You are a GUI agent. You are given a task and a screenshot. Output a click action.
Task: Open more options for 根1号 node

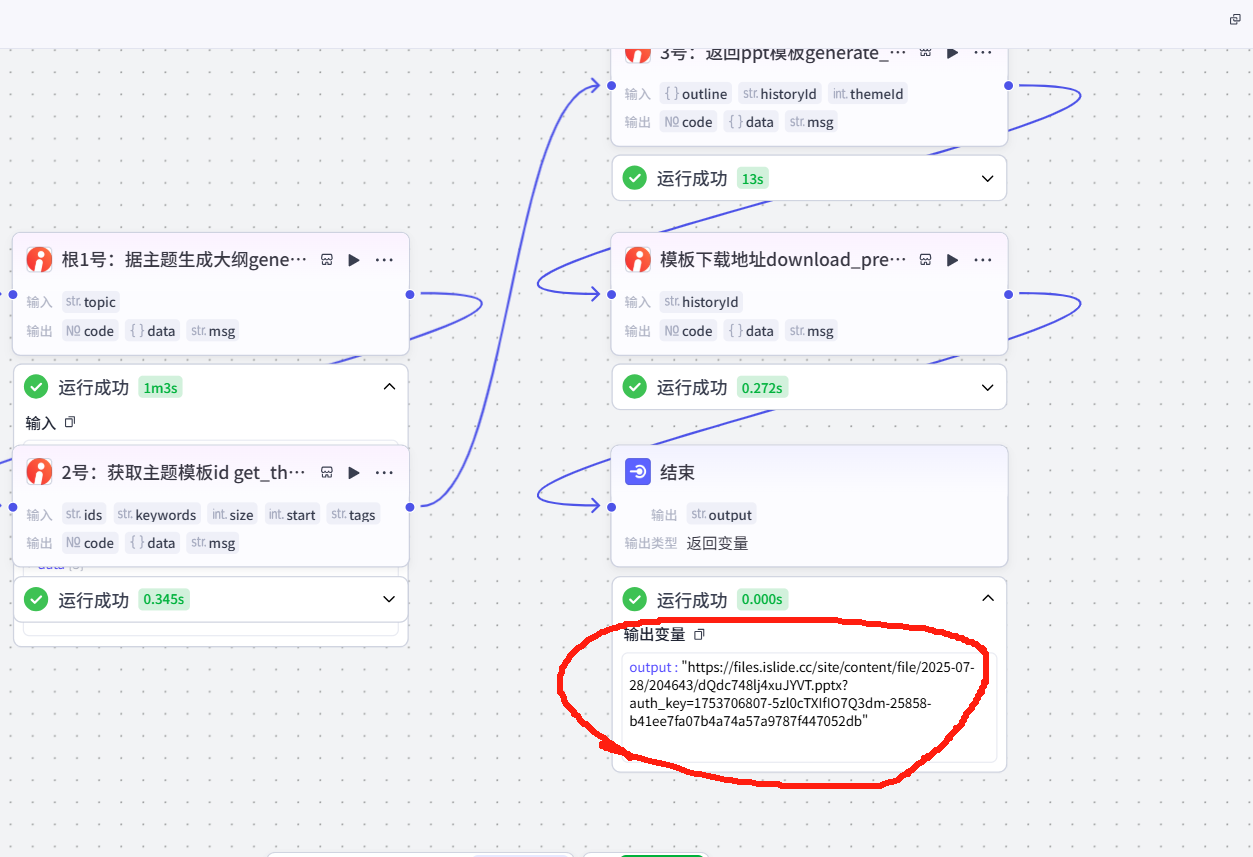point(384,260)
